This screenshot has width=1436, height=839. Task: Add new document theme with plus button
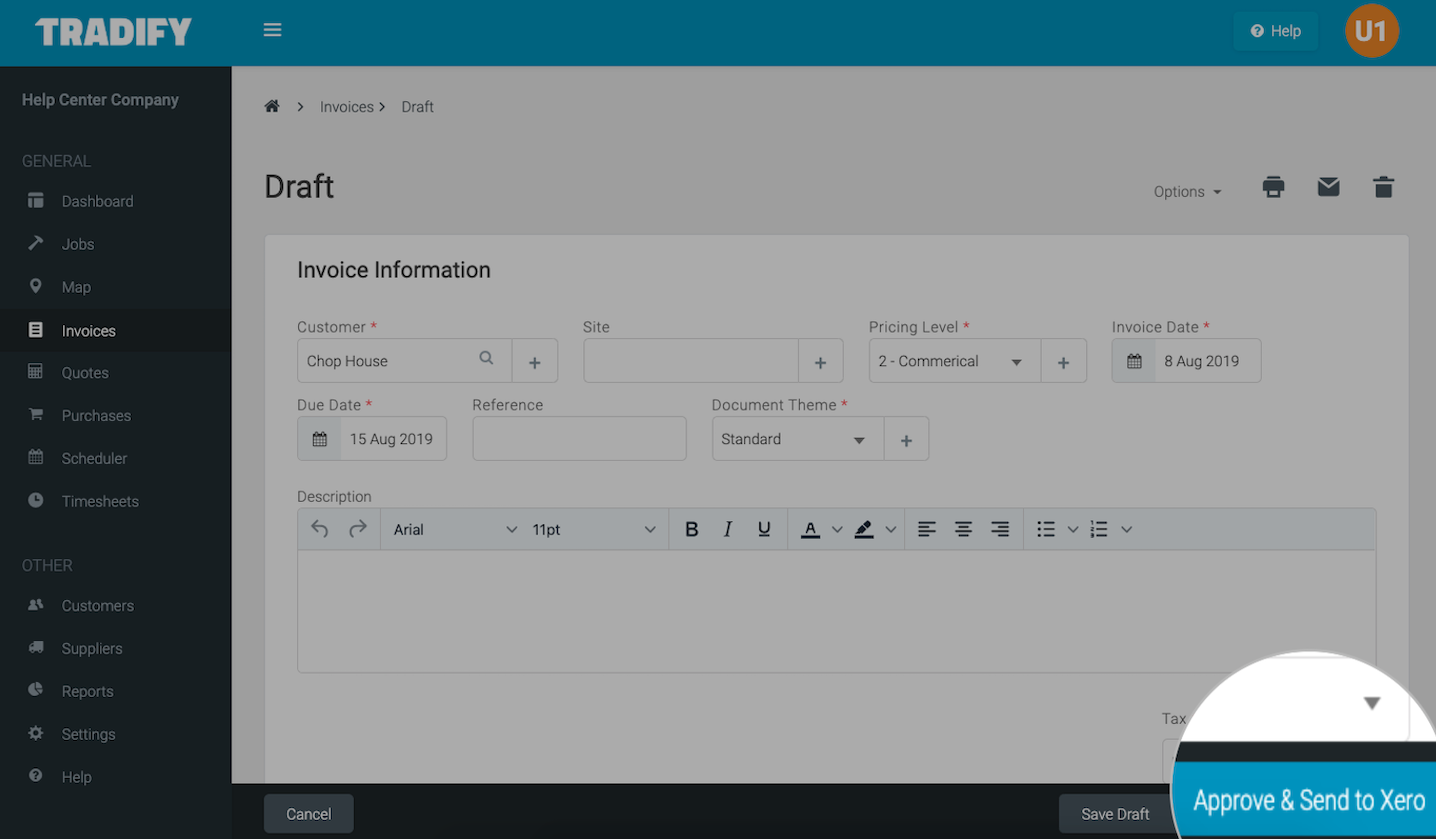906,439
